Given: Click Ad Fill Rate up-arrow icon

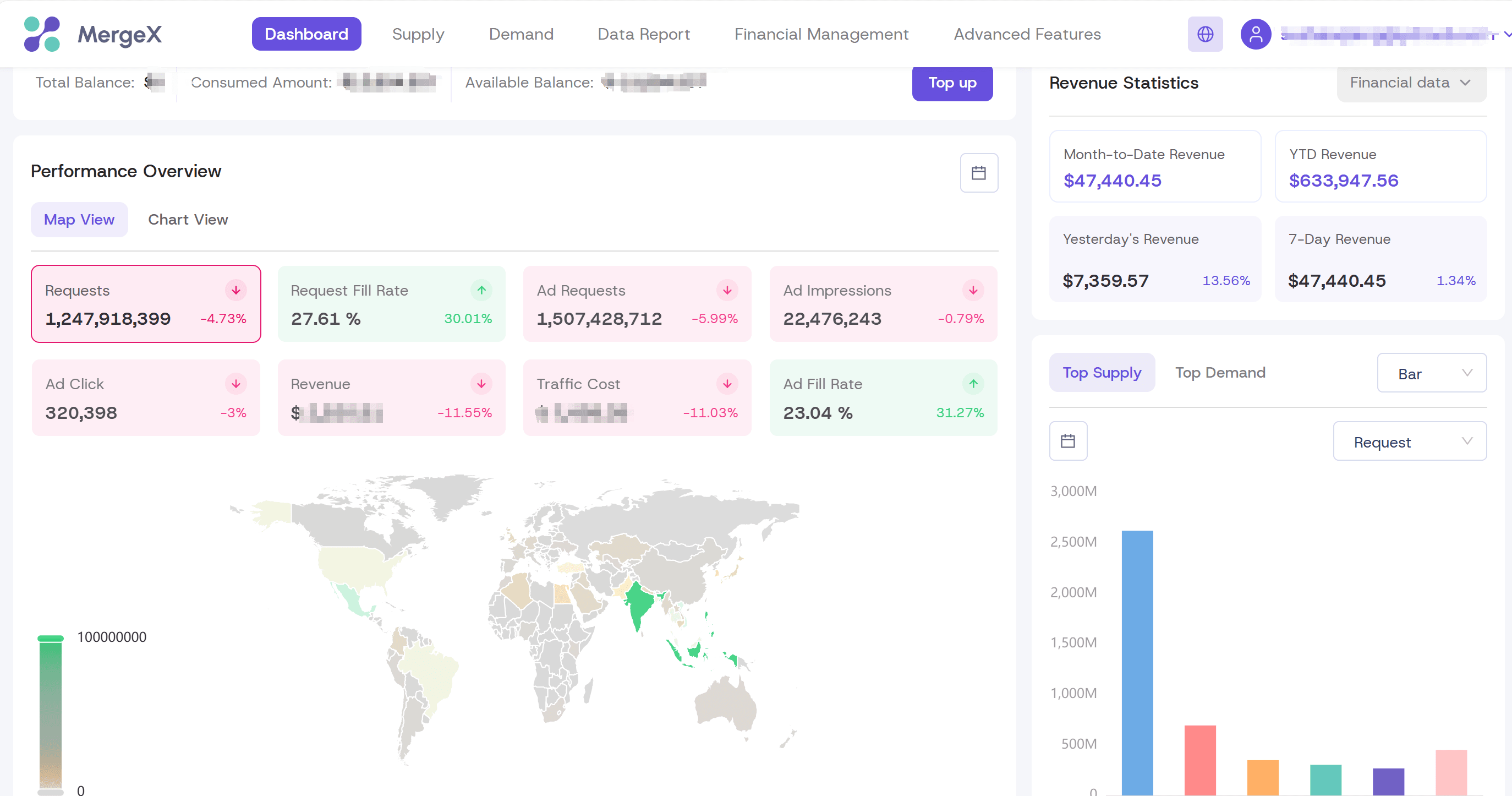Looking at the screenshot, I should tap(973, 384).
